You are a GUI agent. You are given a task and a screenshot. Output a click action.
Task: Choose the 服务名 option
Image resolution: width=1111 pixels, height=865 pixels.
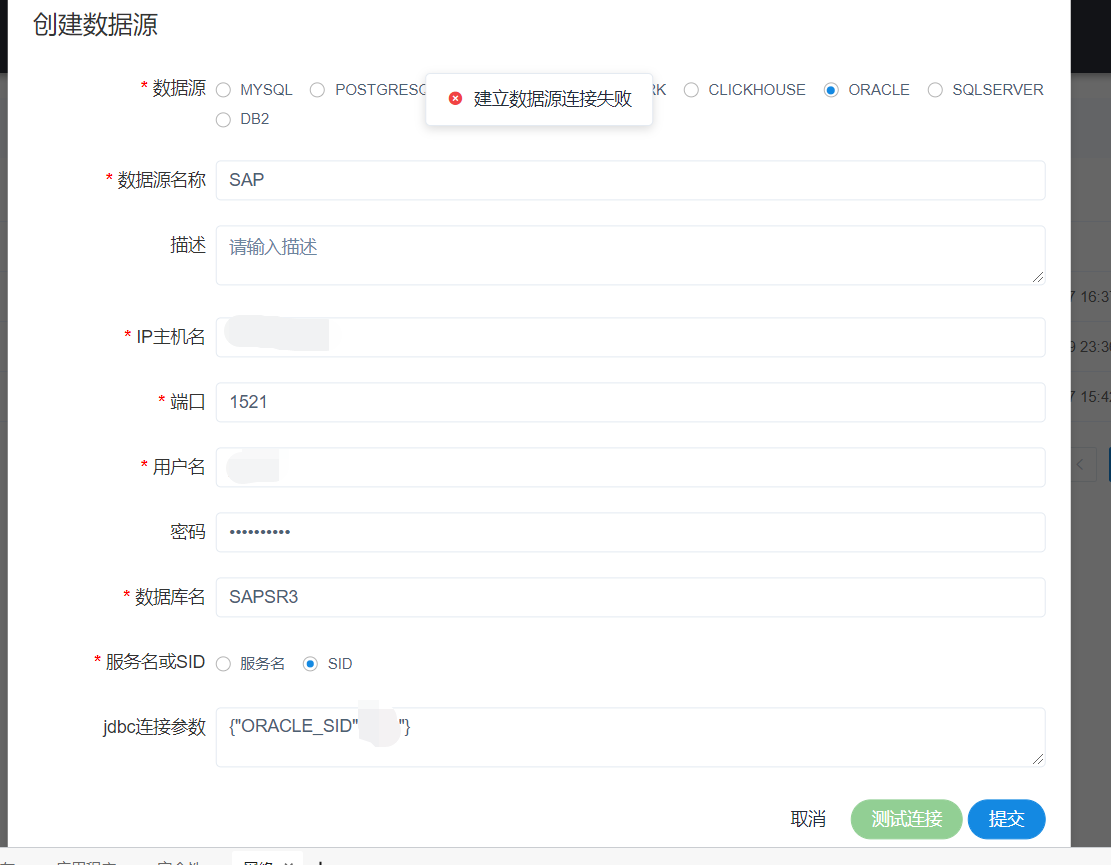223,663
